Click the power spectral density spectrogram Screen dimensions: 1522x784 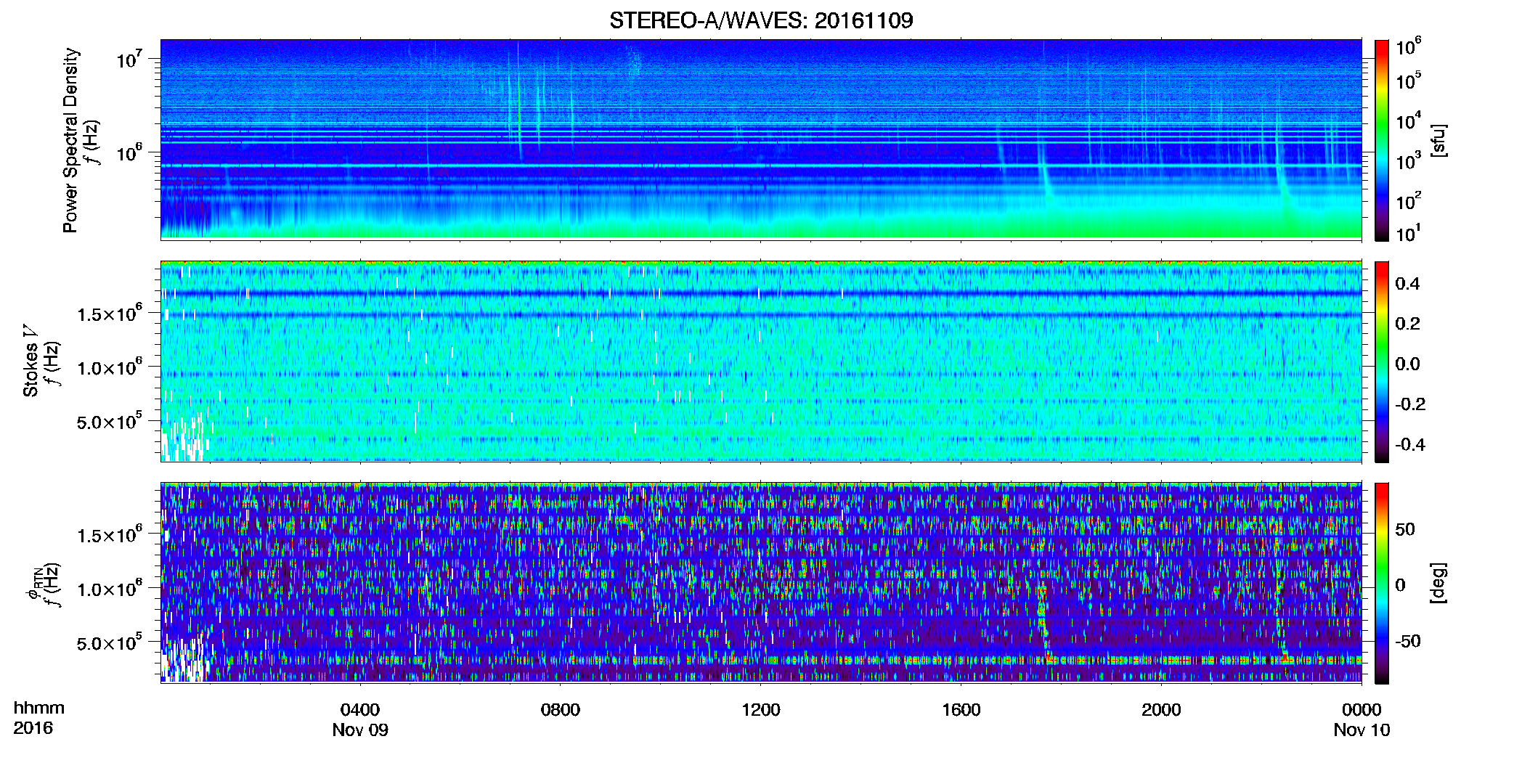coord(761,139)
